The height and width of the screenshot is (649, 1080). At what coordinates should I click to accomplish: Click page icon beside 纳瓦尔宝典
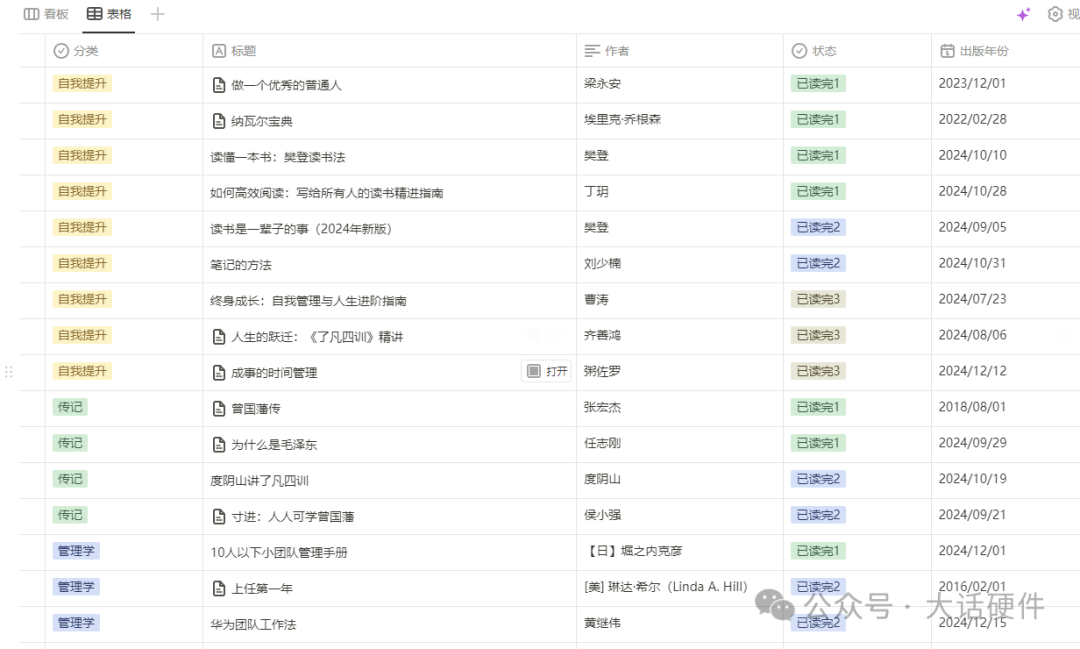click(219, 121)
